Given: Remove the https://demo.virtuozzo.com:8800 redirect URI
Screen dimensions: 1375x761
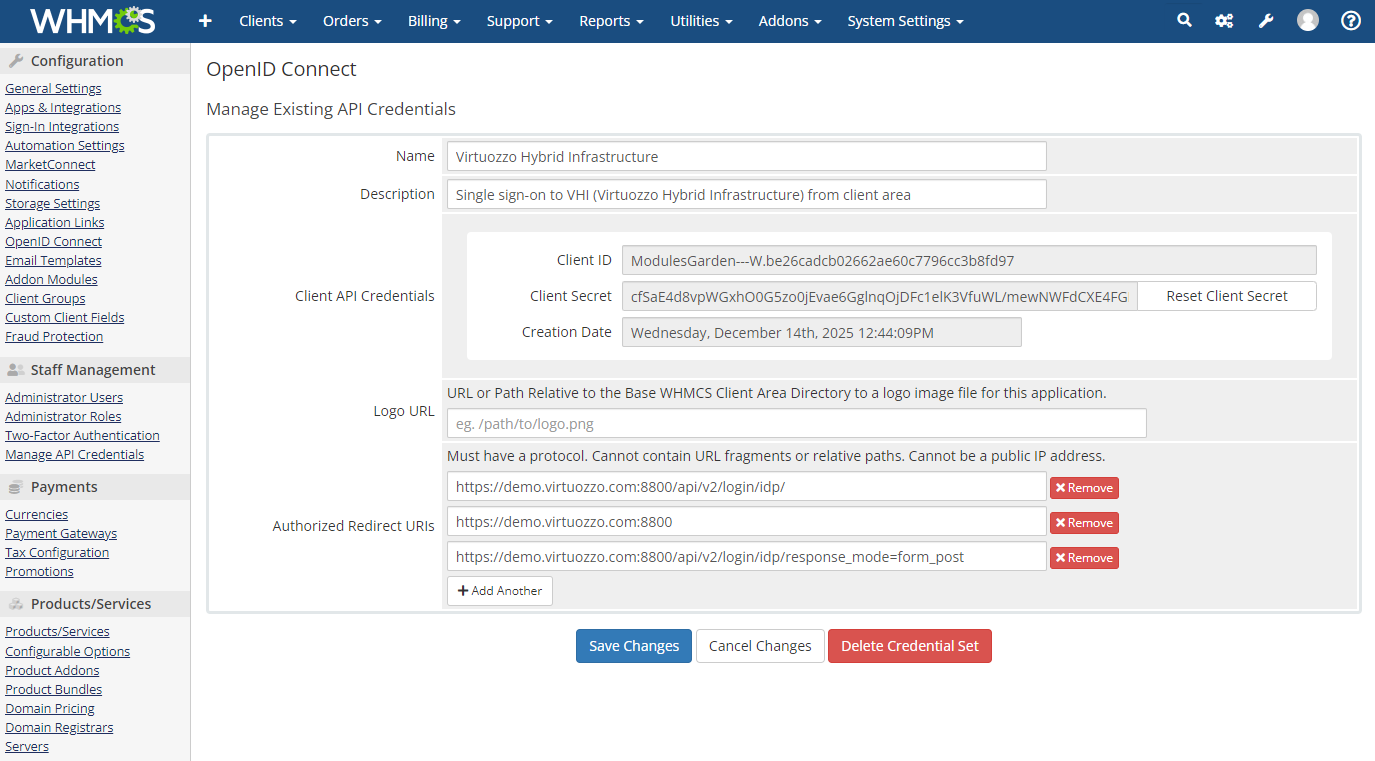Looking at the screenshot, I should (x=1084, y=522).
